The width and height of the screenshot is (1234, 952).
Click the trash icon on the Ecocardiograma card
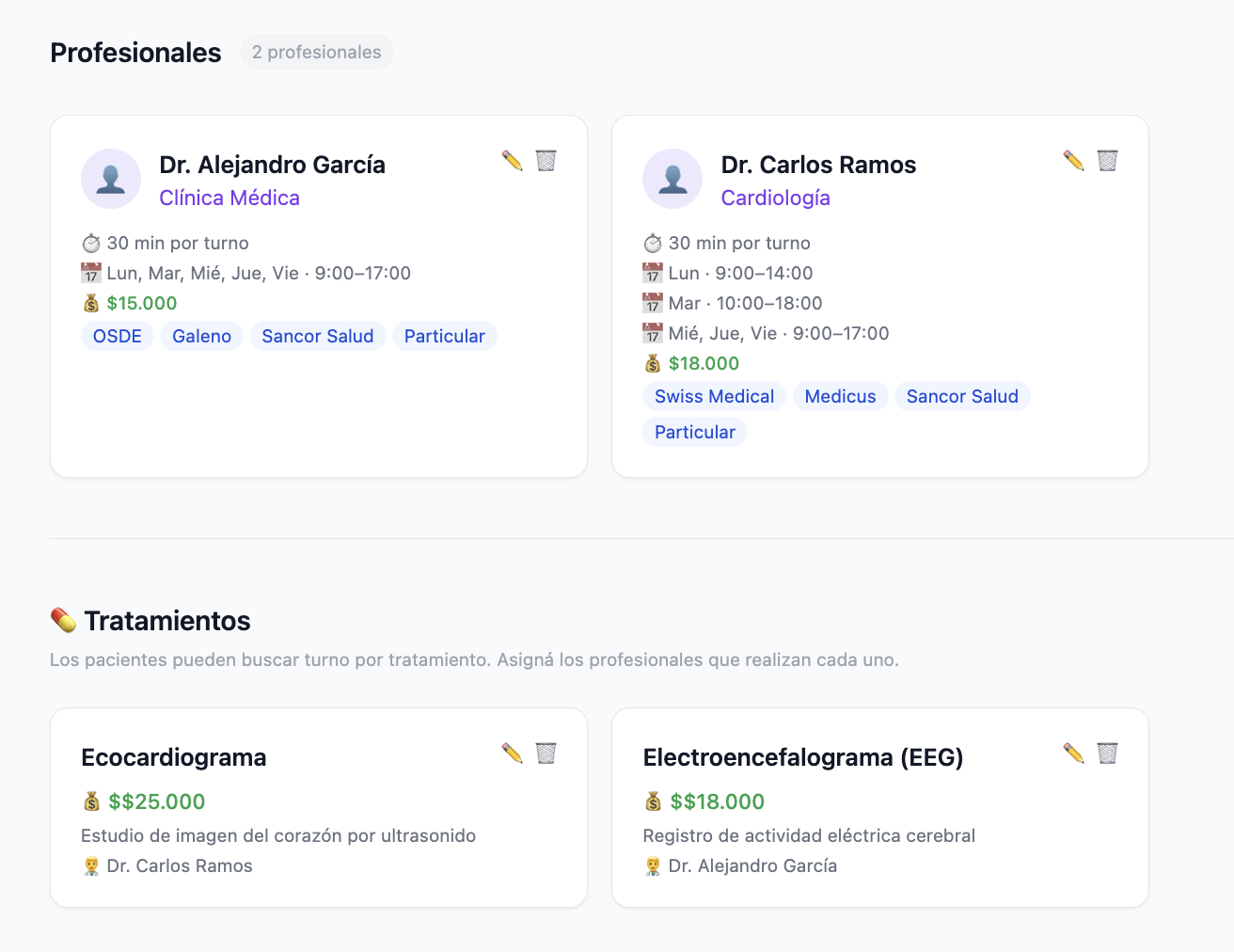coord(546,753)
